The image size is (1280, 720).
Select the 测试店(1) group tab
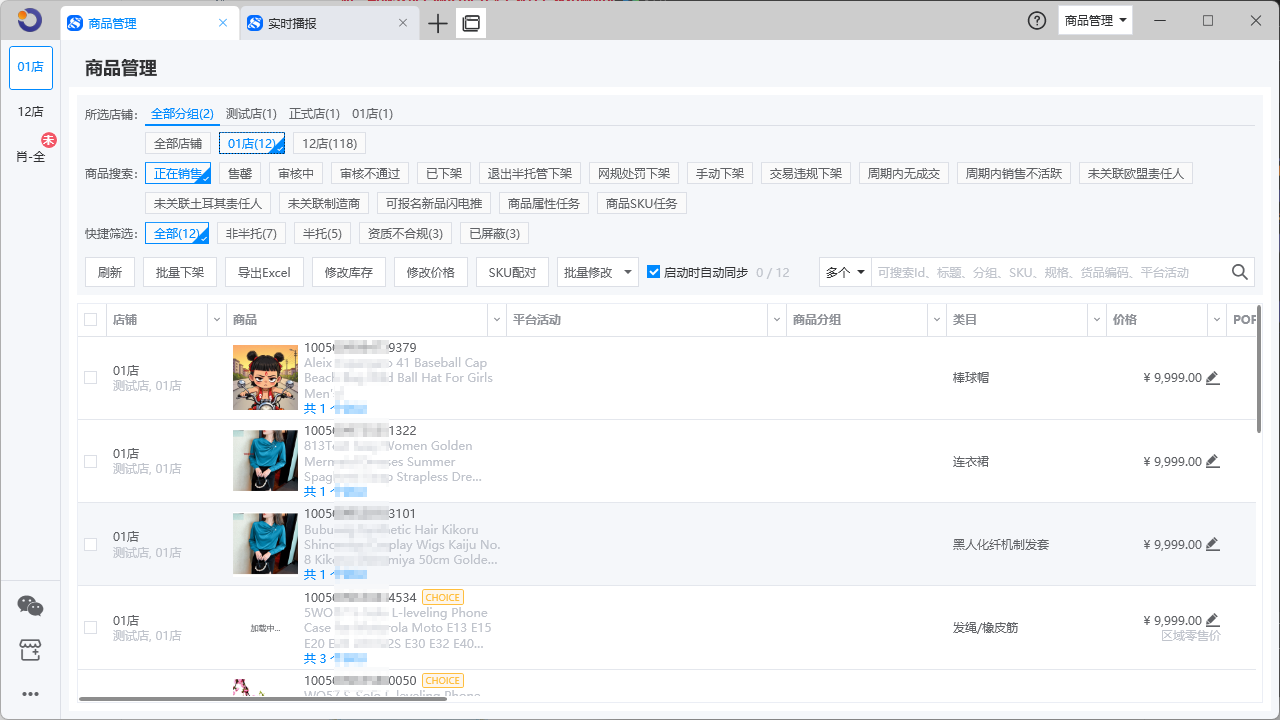tap(251, 114)
